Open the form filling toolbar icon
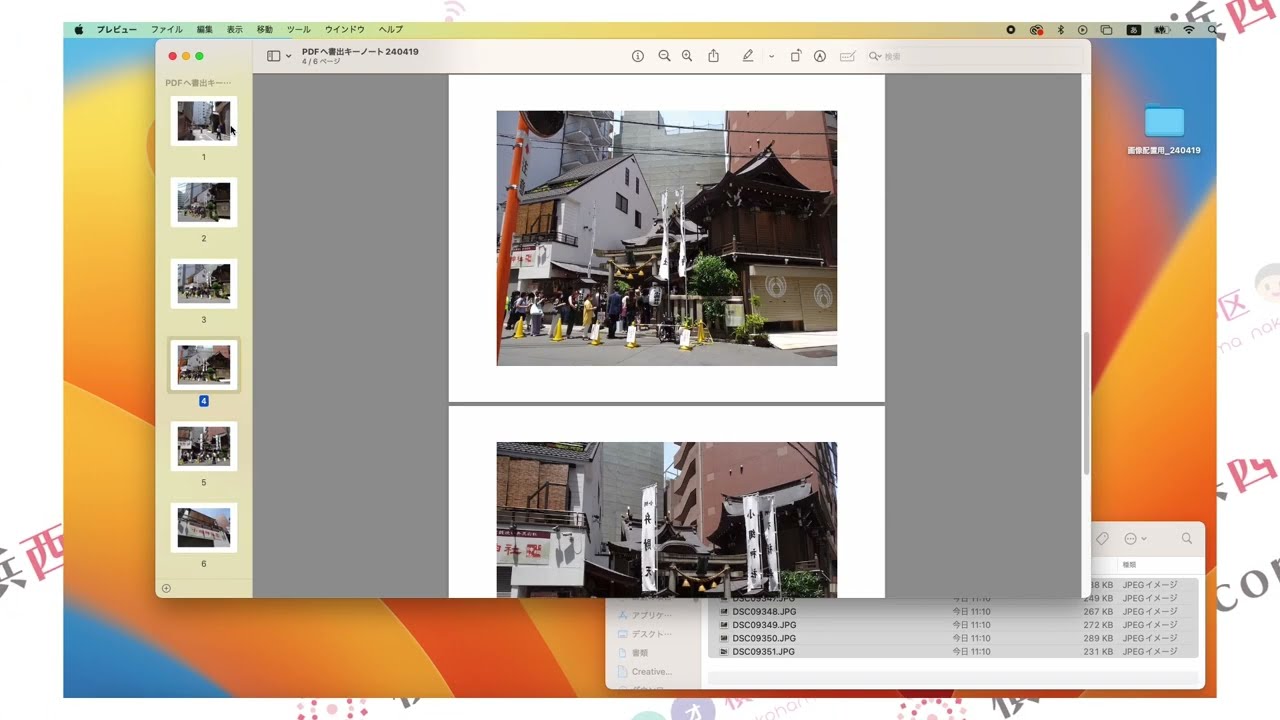Screen dimensions: 1280x720 tap(848, 56)
